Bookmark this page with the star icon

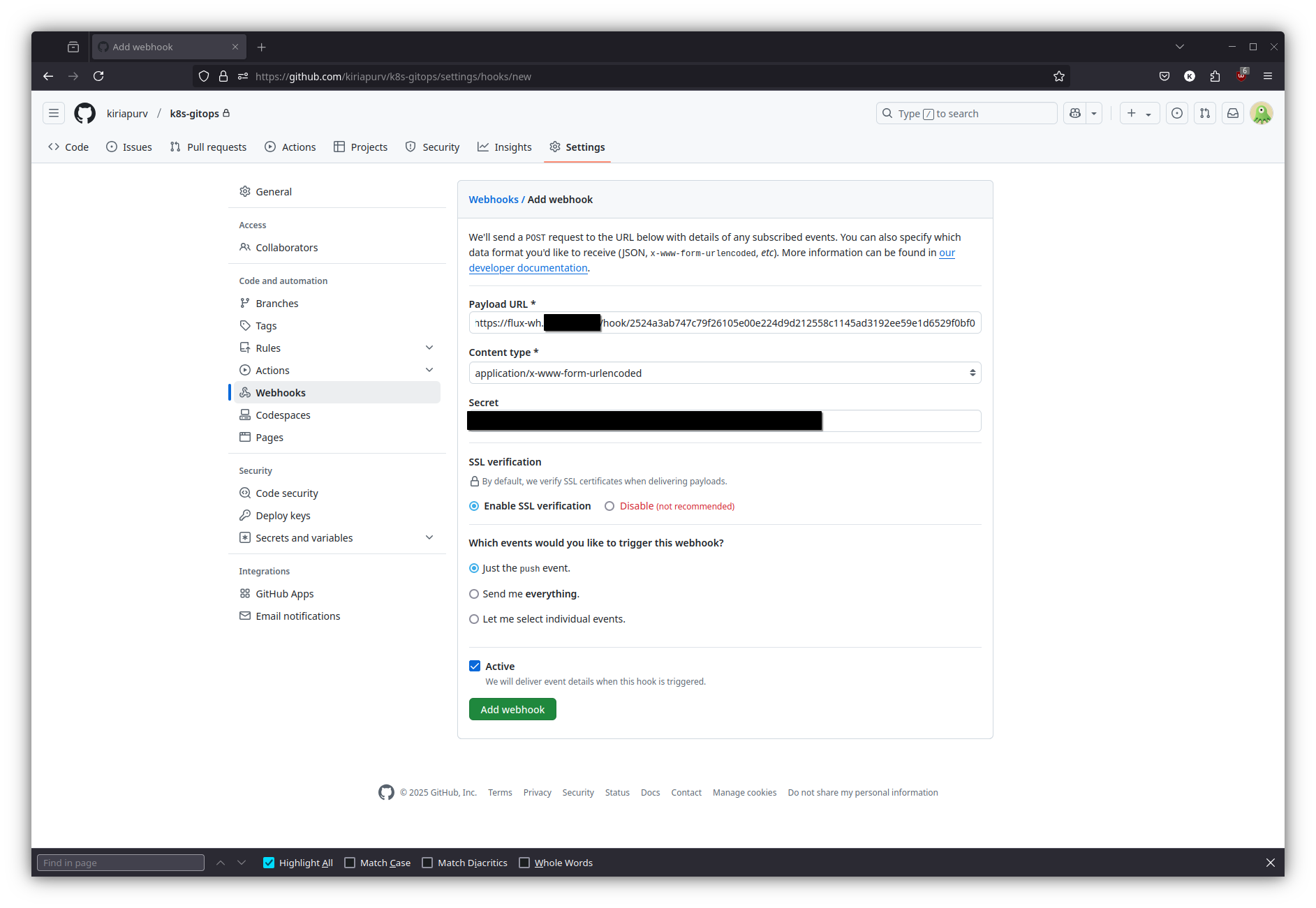point(1059,76)
